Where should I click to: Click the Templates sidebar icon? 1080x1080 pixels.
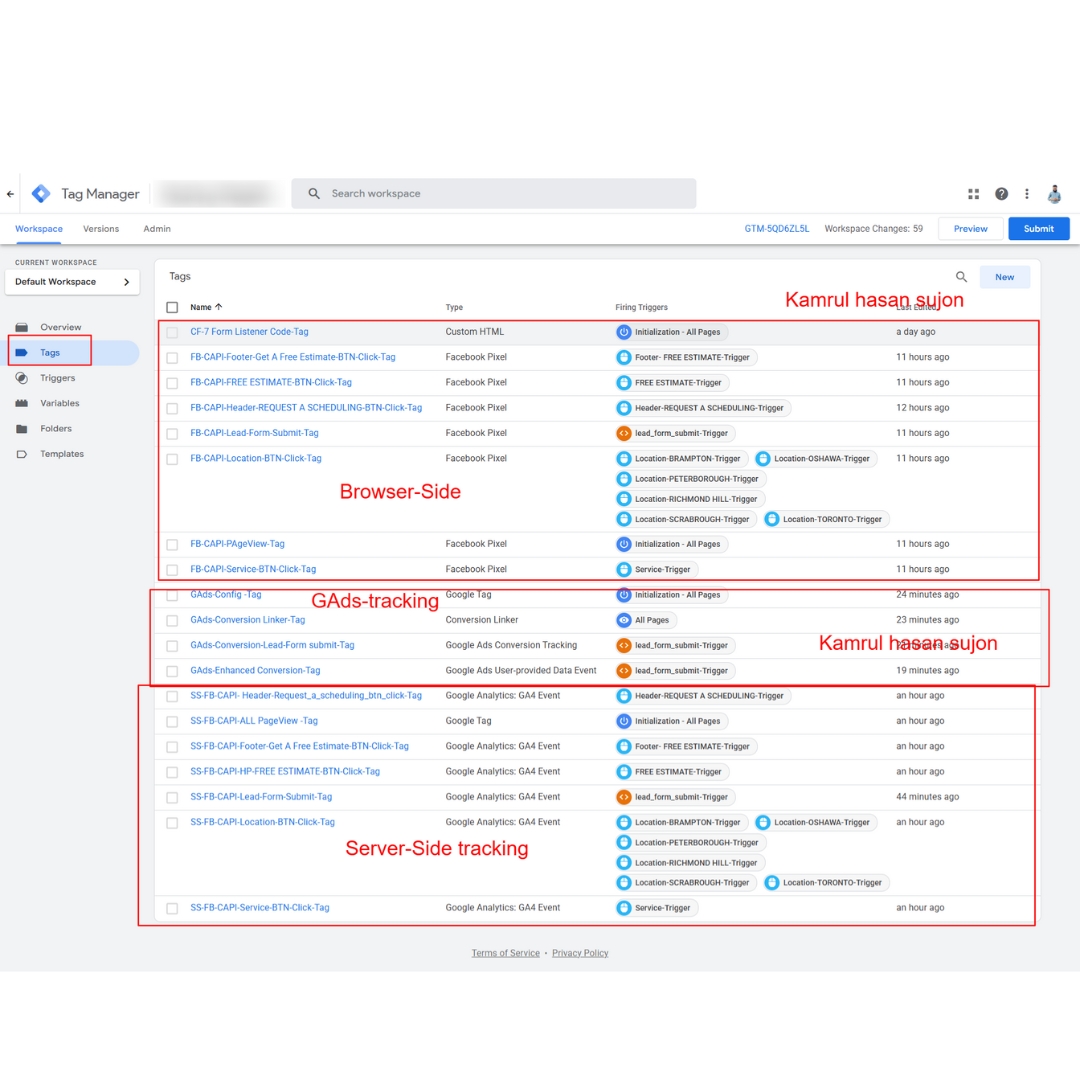22,454
